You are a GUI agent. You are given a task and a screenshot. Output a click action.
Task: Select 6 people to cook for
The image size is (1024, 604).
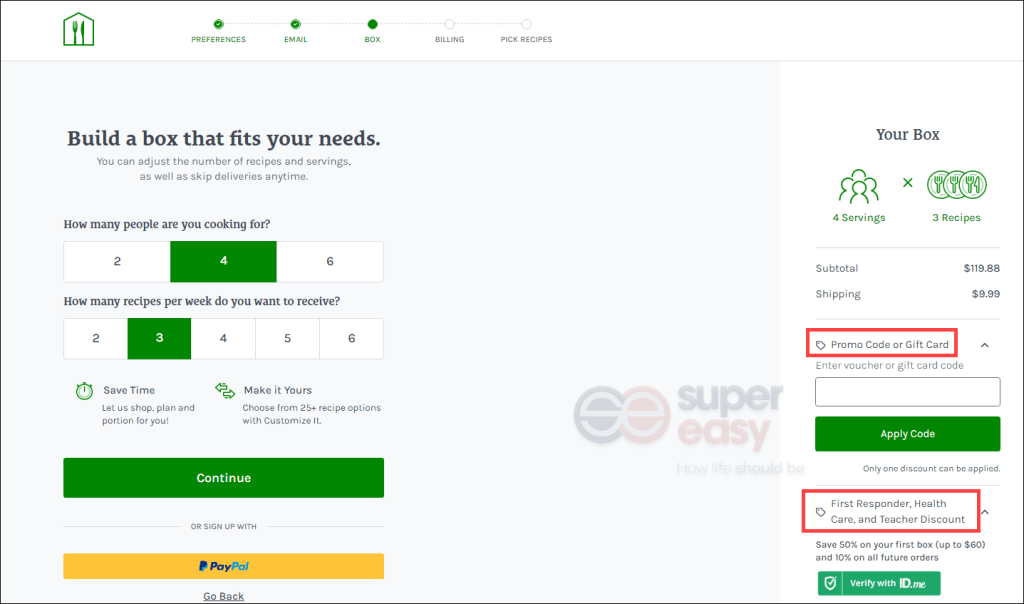tap(330, 261)
